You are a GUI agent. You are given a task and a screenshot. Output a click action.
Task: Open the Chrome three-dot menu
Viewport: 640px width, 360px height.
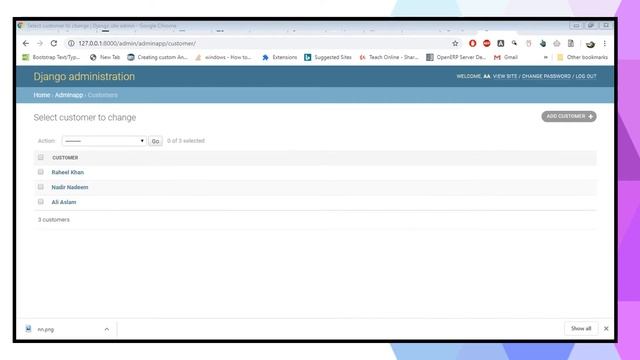tap(604, 43)
